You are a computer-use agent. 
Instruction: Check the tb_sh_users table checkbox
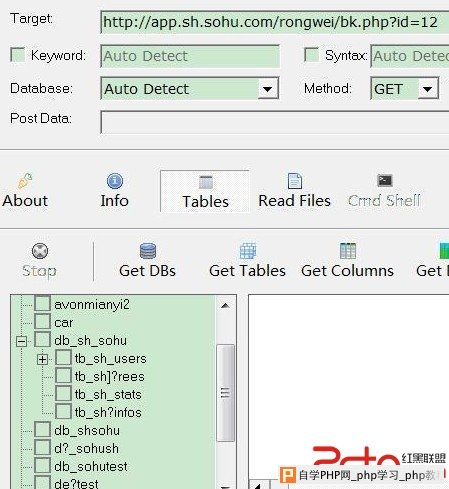63,358
